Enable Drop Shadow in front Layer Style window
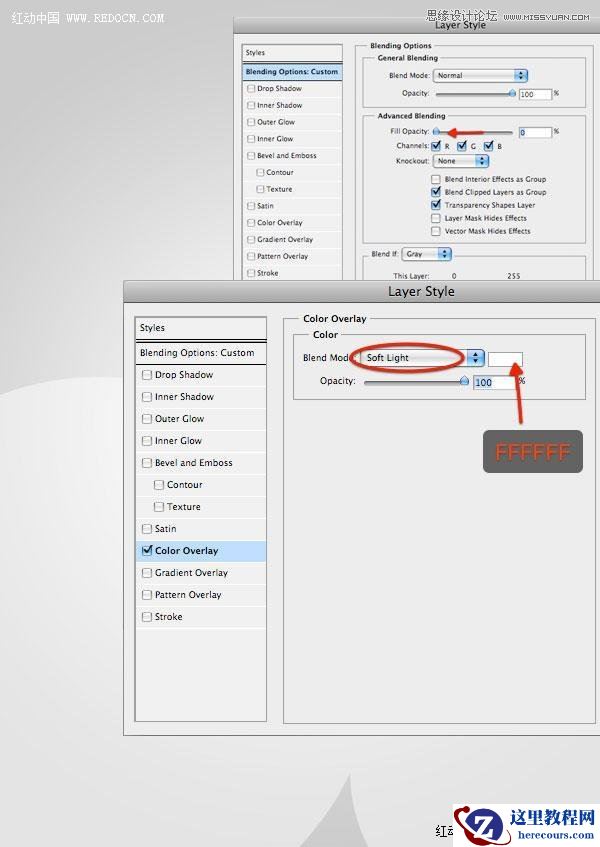This screenshot has width=600, height=847. coord(146,374)
